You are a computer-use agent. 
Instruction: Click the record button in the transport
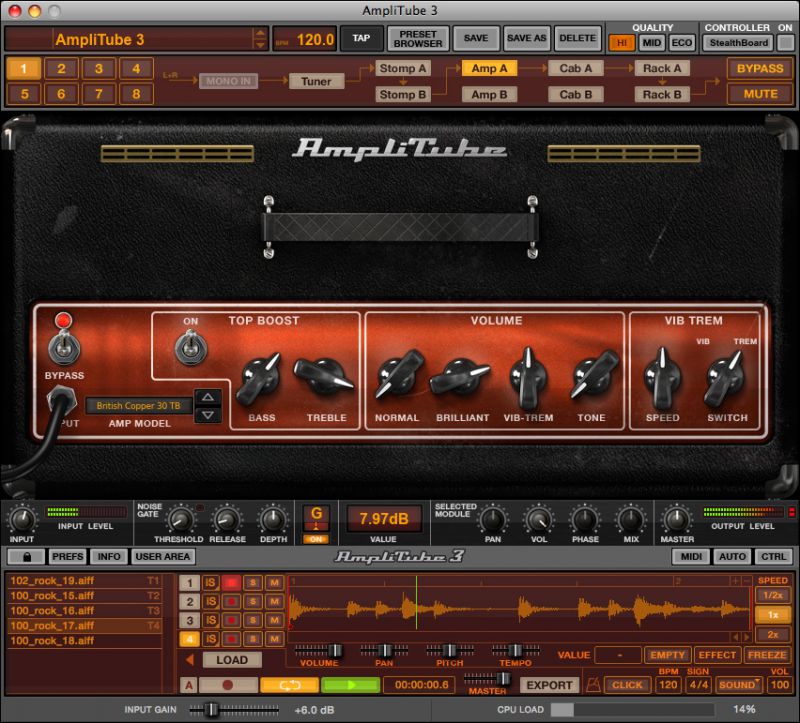point(228,685)
